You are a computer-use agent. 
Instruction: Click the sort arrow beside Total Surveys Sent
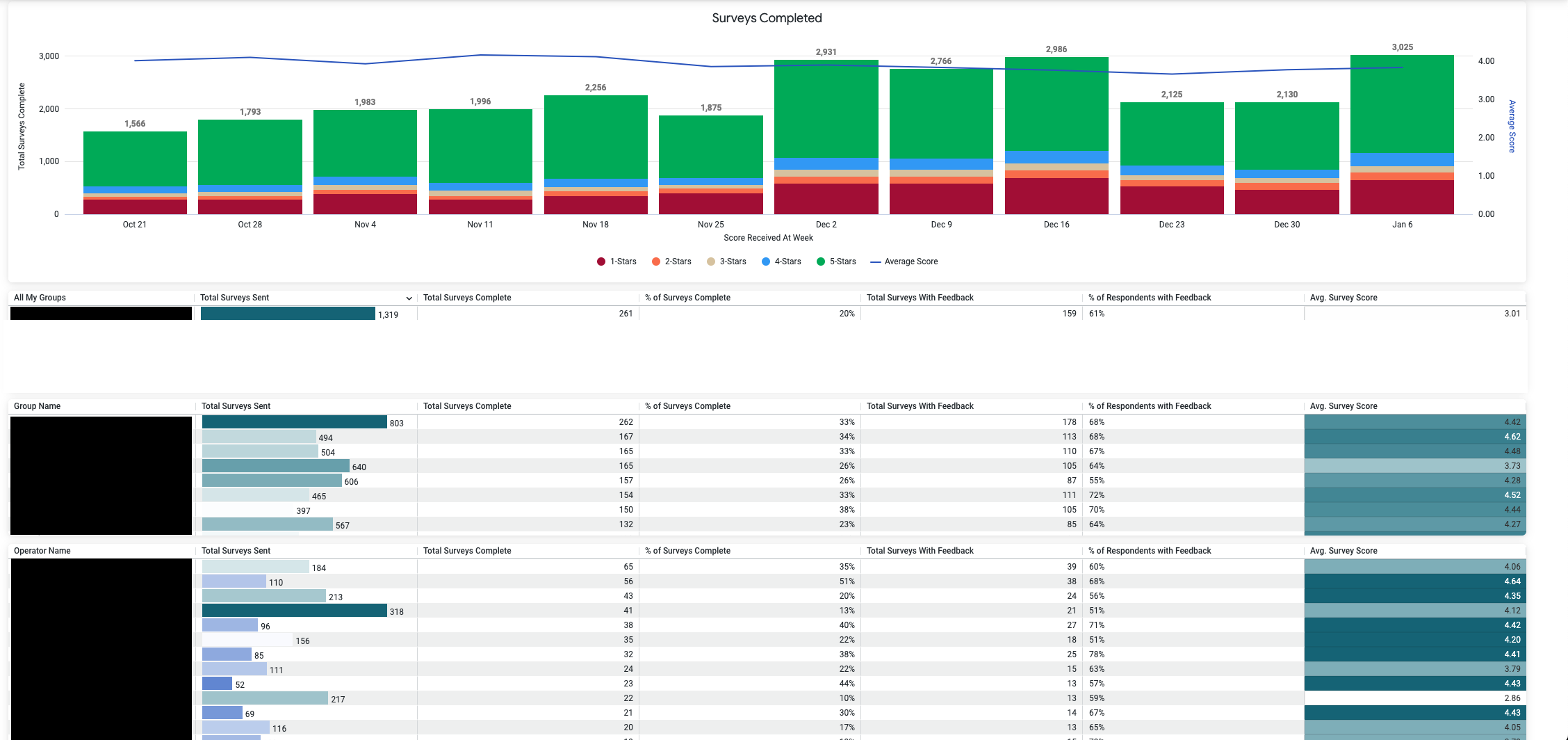(409, 298)
